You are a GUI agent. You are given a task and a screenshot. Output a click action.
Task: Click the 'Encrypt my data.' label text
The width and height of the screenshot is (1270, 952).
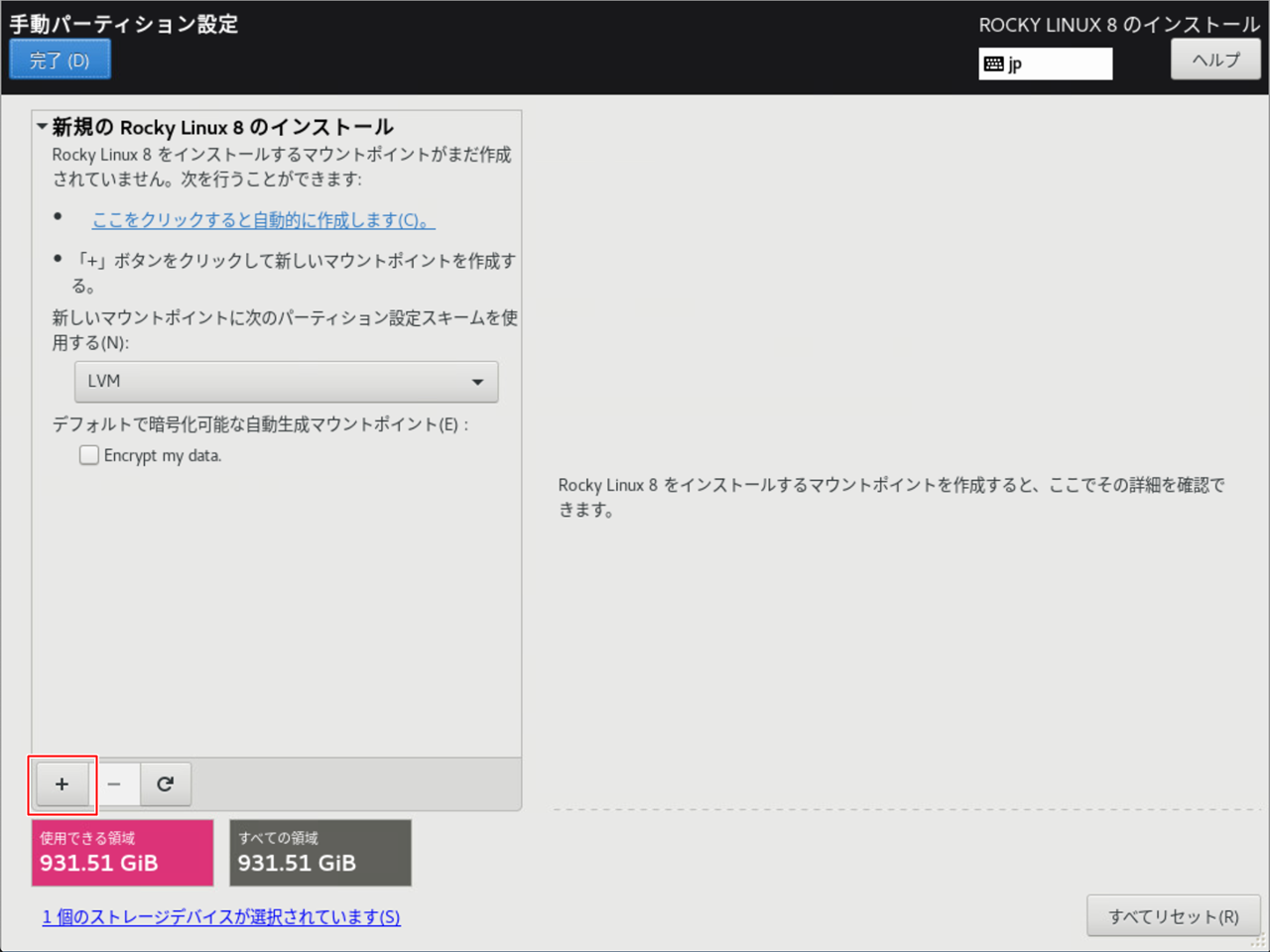(163, 456)
